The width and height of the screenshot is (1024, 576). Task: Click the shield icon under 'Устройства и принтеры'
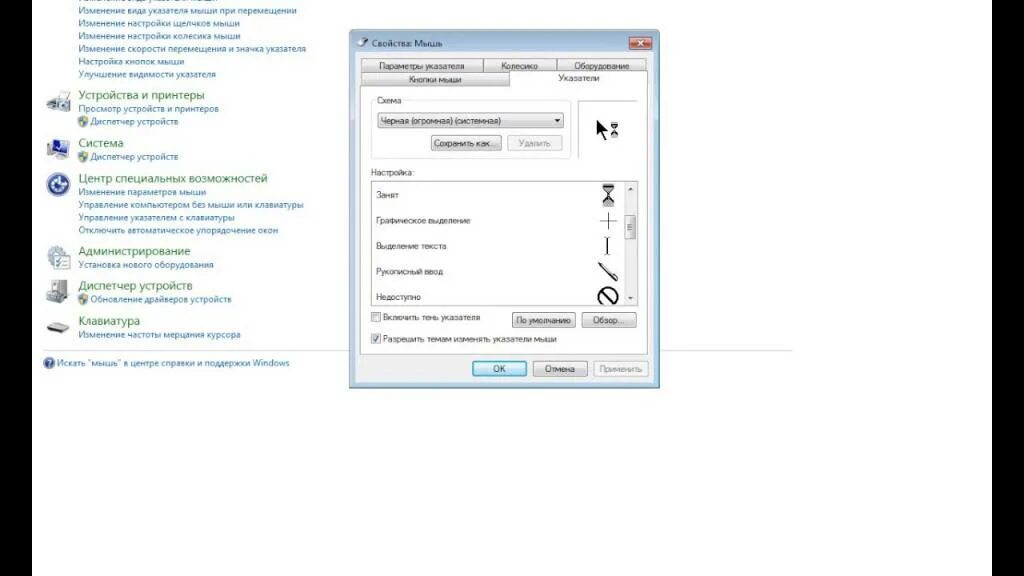pyautogui.click(x=83, y=121)
